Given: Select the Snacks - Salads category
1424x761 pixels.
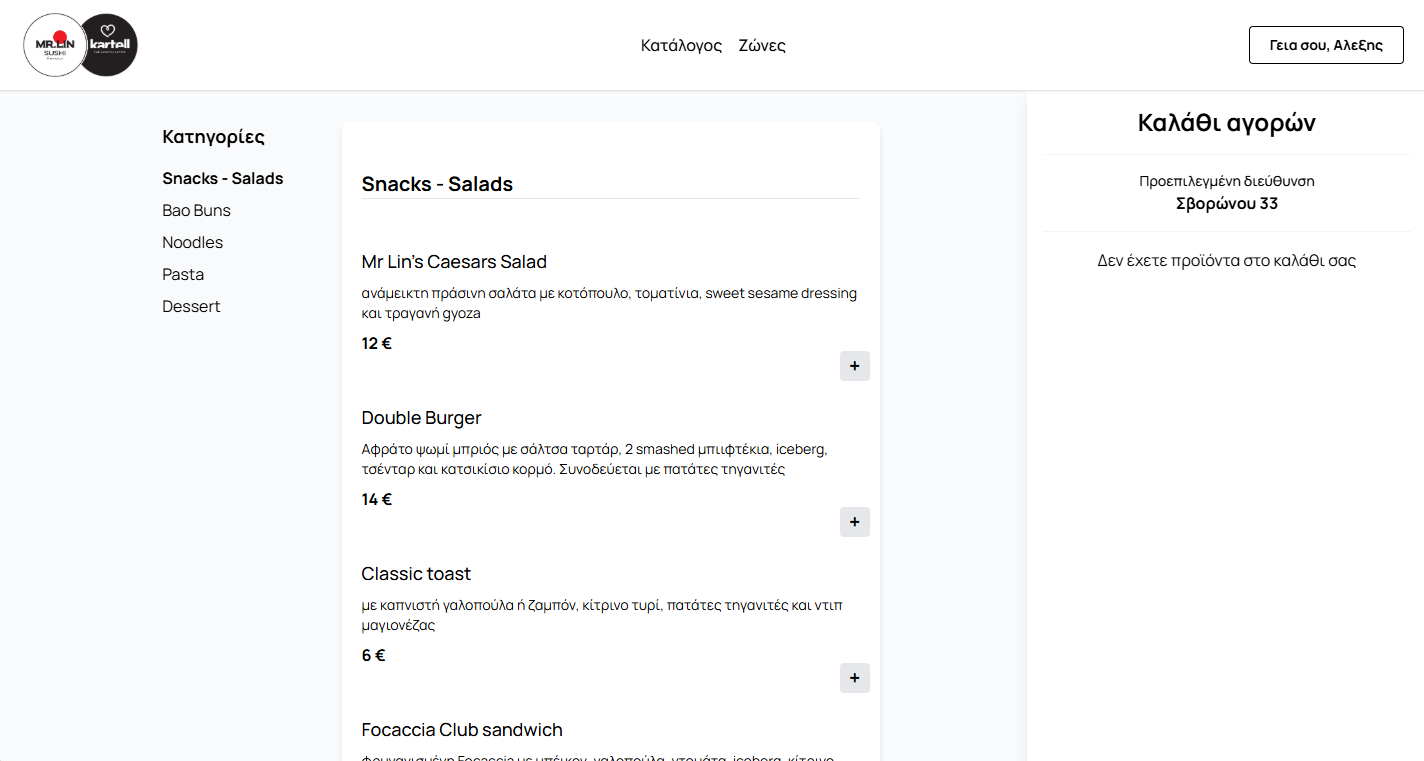Looking at the screenshot, I should click(x=223, y=178).
